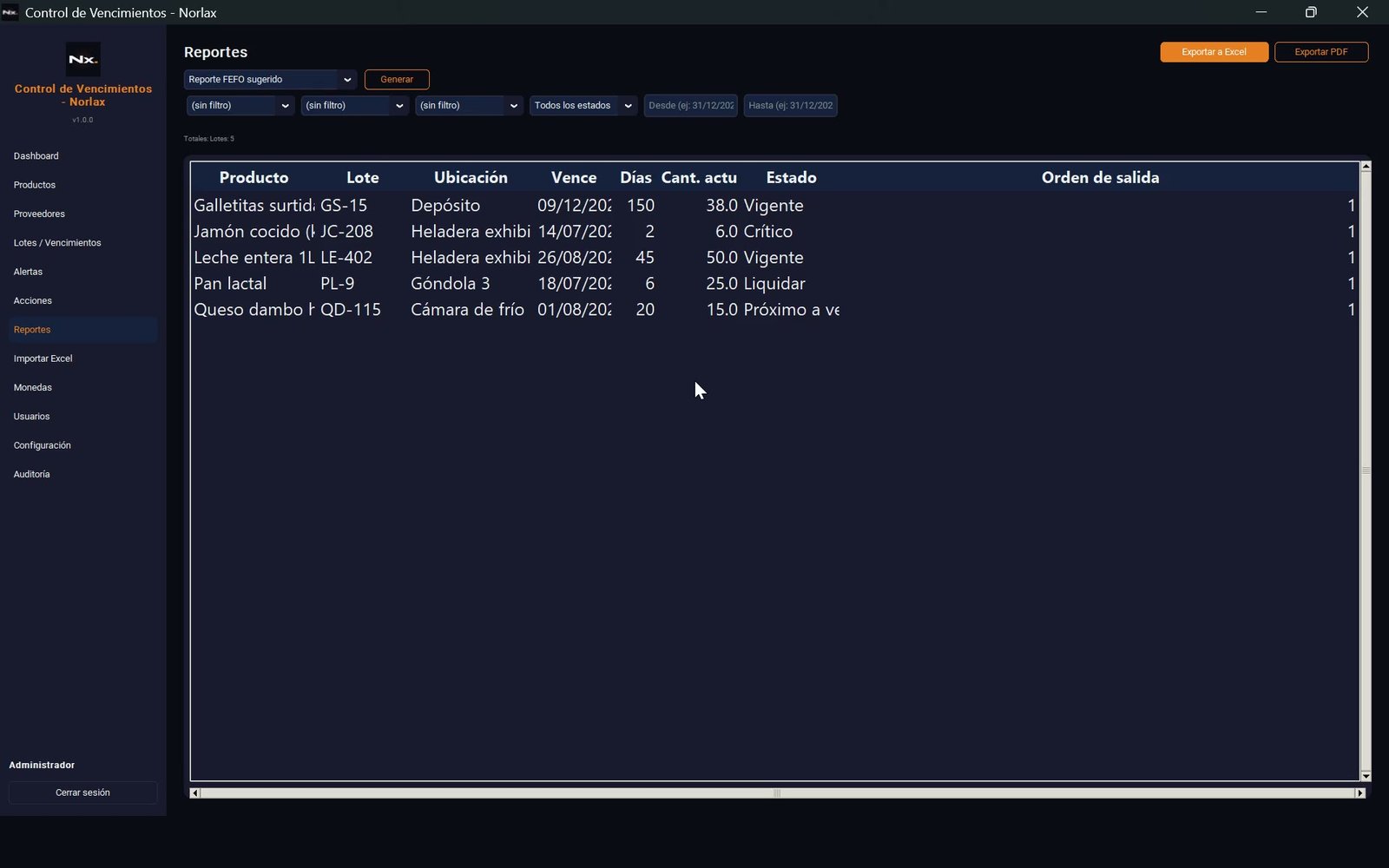
Task: Open the Alertas page
Action: (x=82, y=272)
